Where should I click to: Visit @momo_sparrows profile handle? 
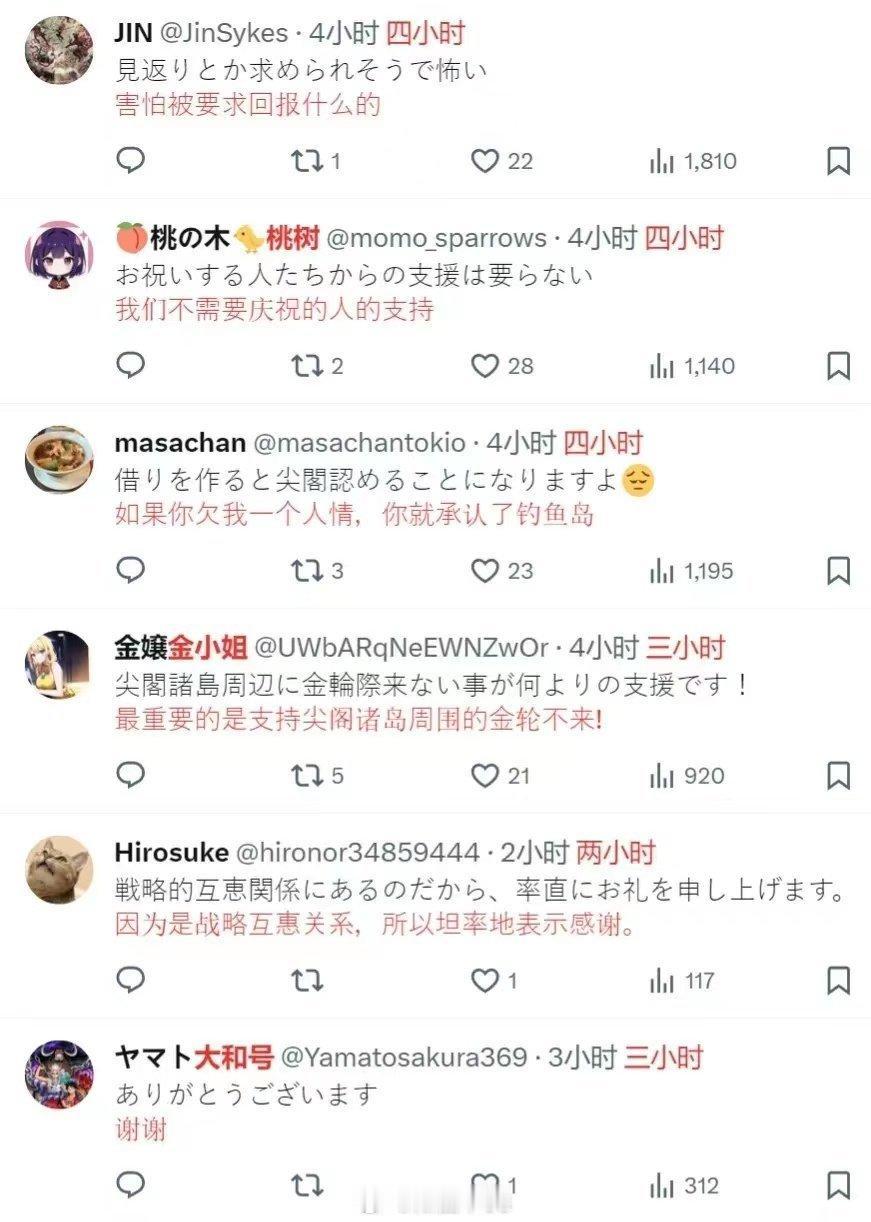[x=437, y=238]
